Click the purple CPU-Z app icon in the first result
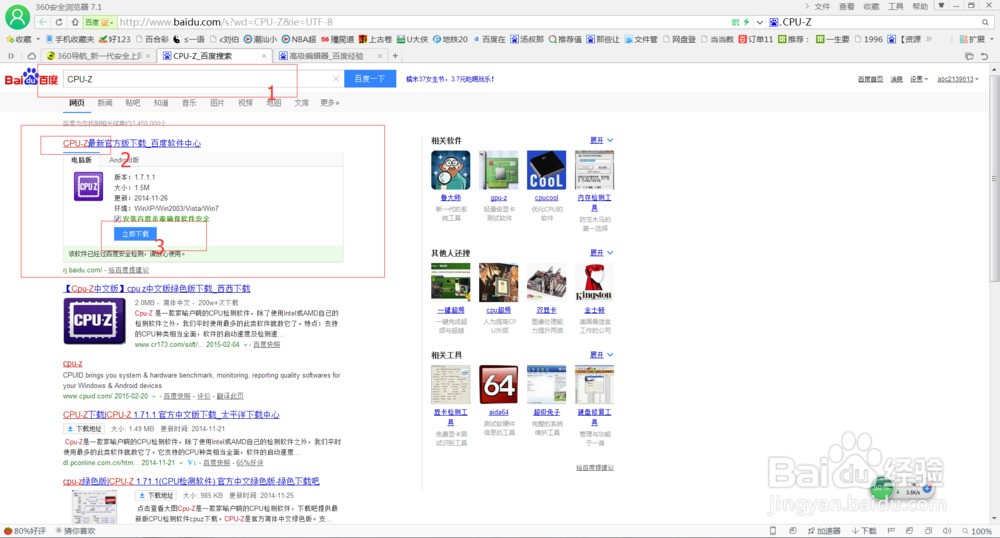The width and height of the screenshot is (1000, 538). pyautogui.click(x=88, y=186)
